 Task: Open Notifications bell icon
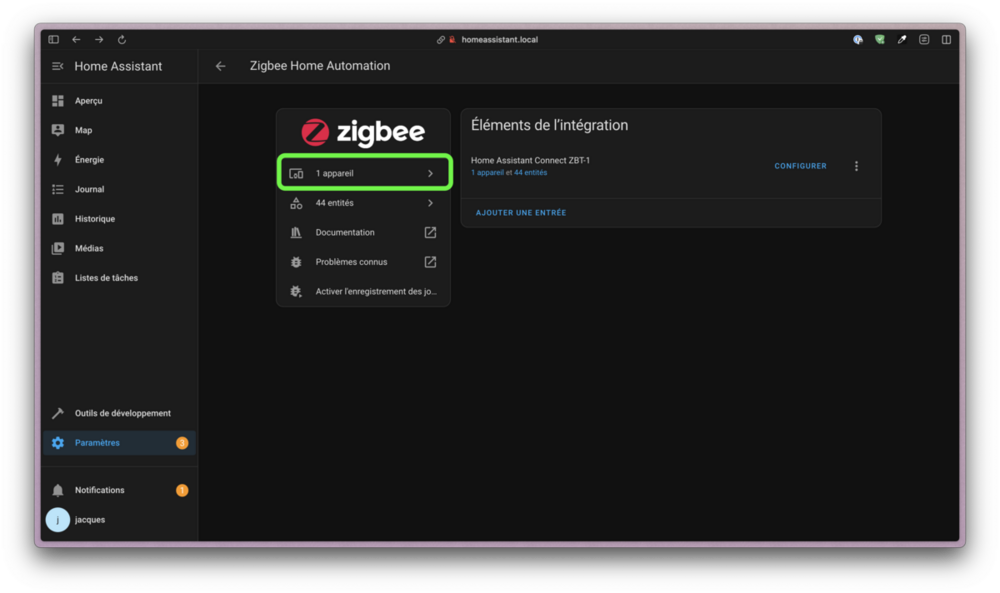tap(58, 490)
